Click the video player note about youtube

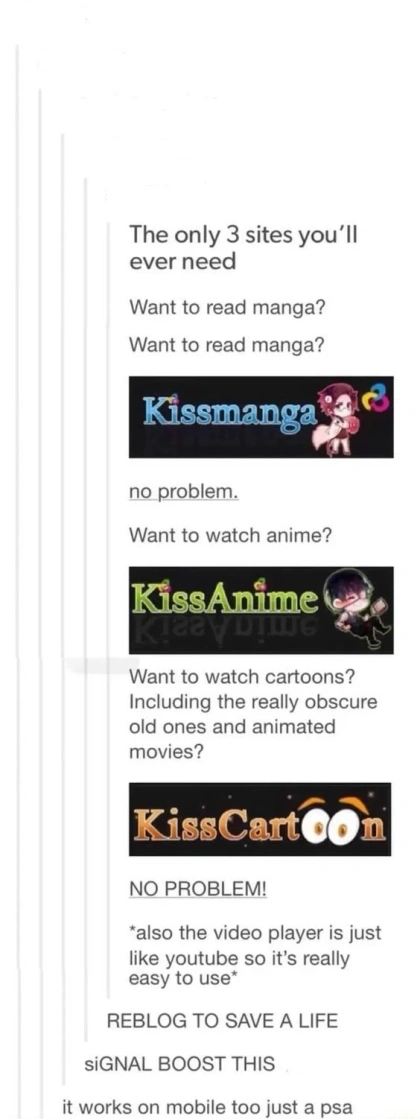pos(255,956)
